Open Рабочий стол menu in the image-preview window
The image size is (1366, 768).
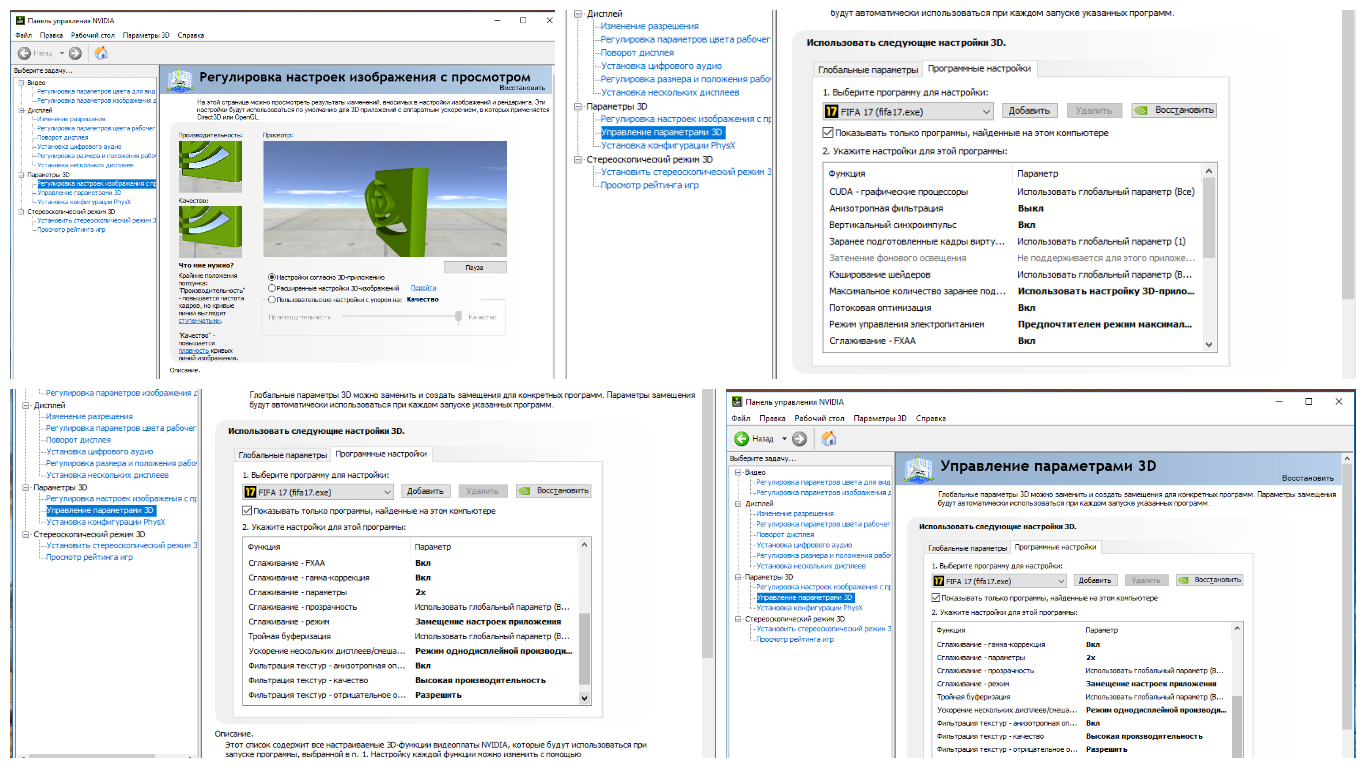click(x=92, y=35)
